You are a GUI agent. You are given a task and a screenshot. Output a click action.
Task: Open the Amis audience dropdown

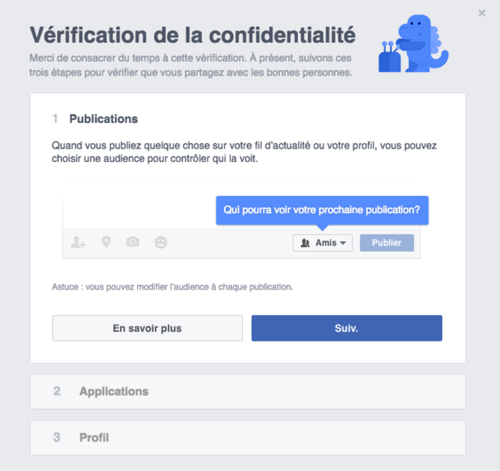pos(322,243)
